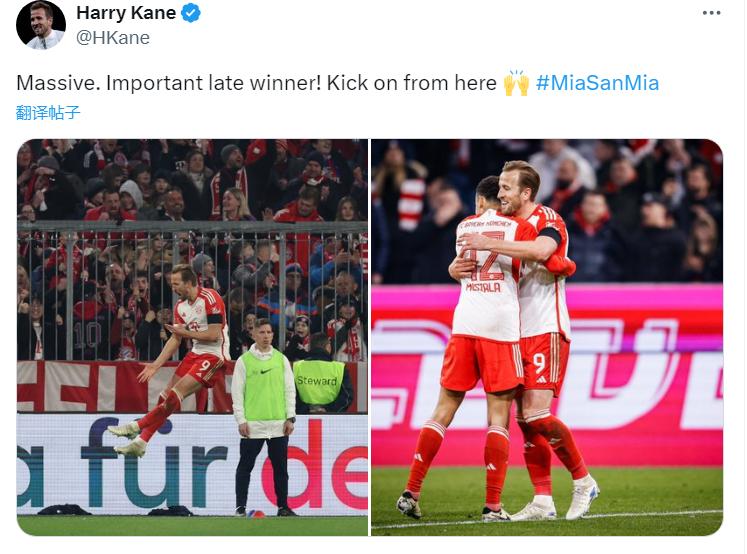Translate the post via 翻译帖子
This screenshot has width=747, height=554.
click(x=48, y=113)
